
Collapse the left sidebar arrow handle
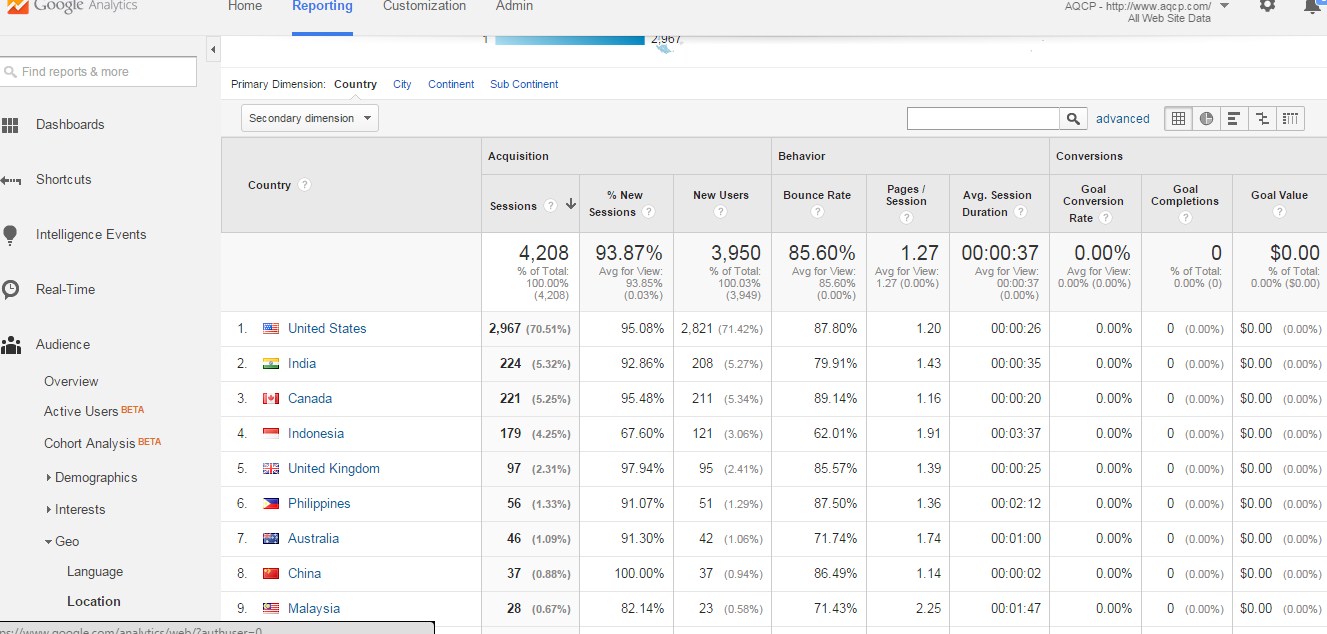(213, 49)
